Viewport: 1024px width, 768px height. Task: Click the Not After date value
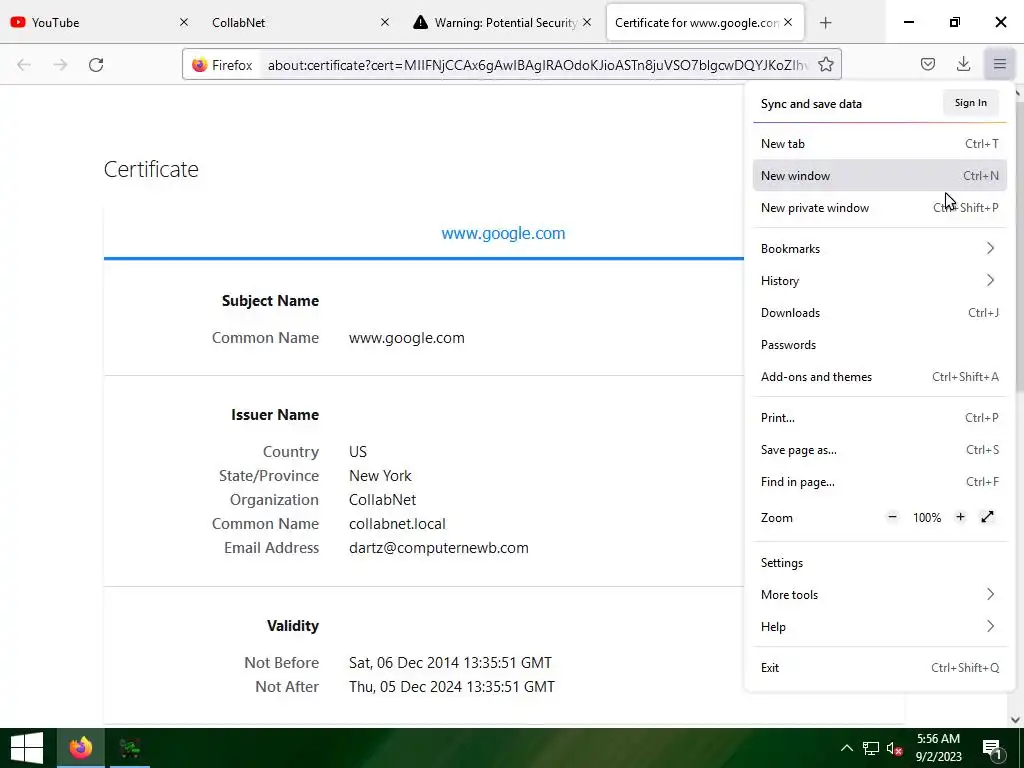coord(452,687)
